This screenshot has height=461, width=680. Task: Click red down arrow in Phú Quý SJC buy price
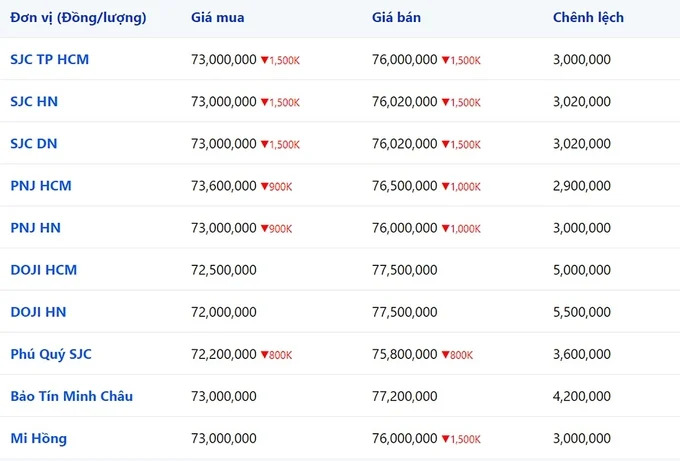click(265, 354)
